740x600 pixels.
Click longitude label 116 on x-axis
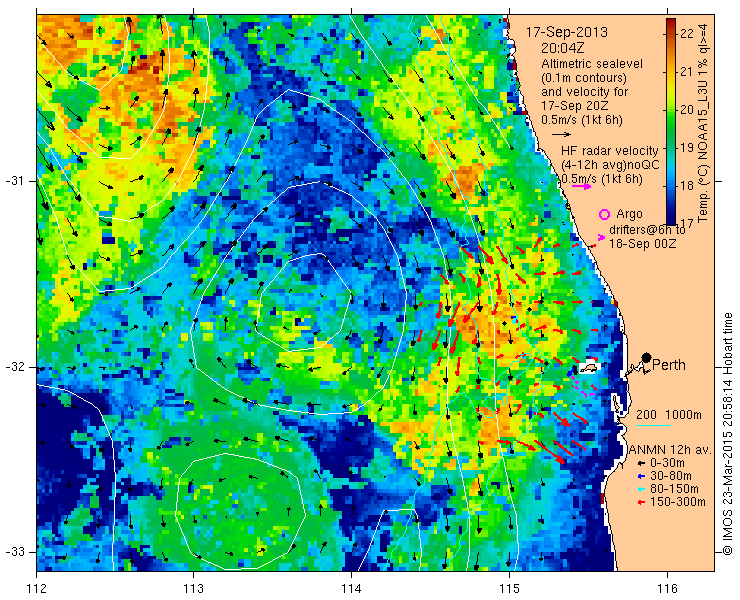point(667,589)
